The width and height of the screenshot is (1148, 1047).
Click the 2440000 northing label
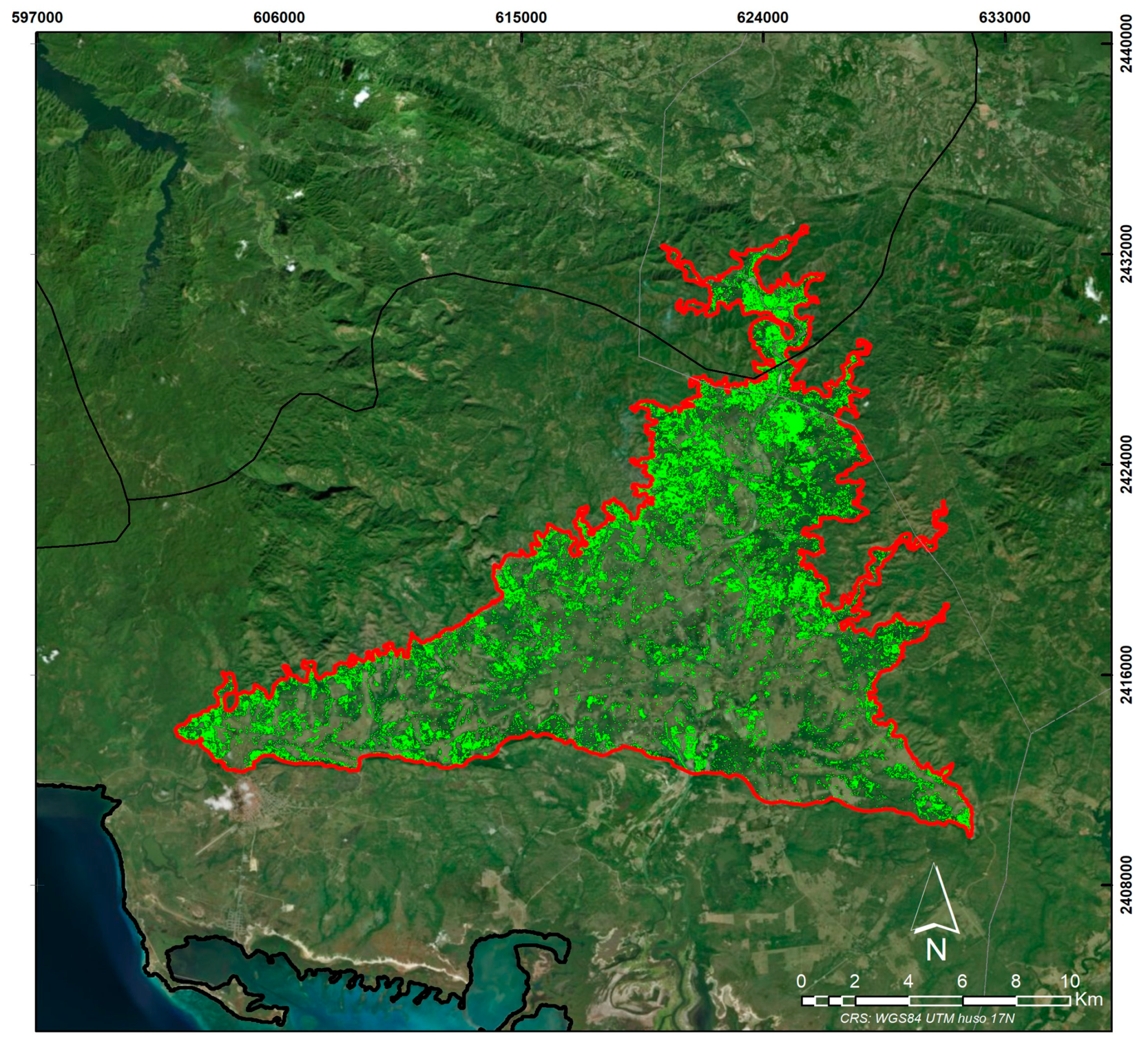[x=1126, y=43]
